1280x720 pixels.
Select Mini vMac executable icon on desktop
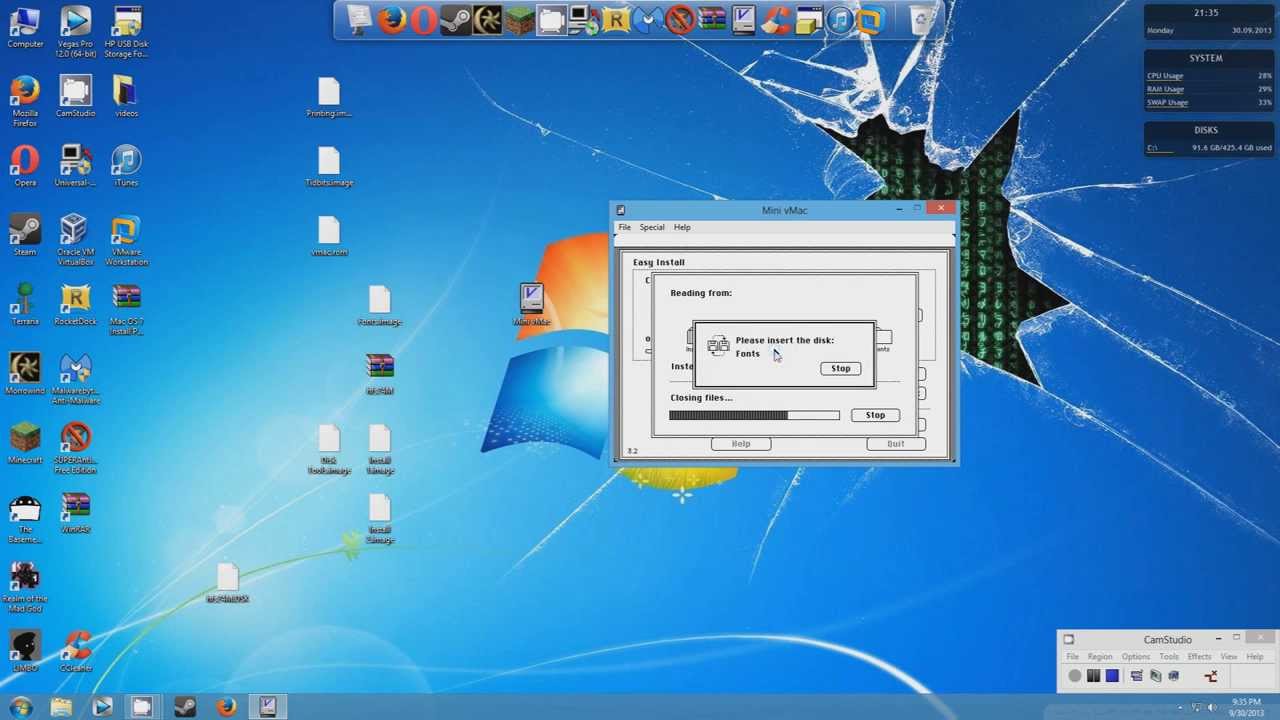click(531, 305)
